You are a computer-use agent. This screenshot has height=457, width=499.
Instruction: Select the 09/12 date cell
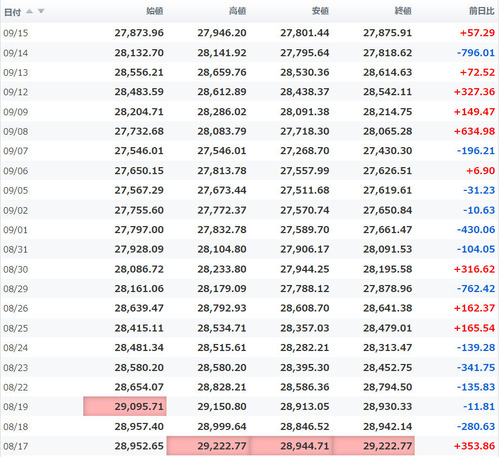point(16,92)
